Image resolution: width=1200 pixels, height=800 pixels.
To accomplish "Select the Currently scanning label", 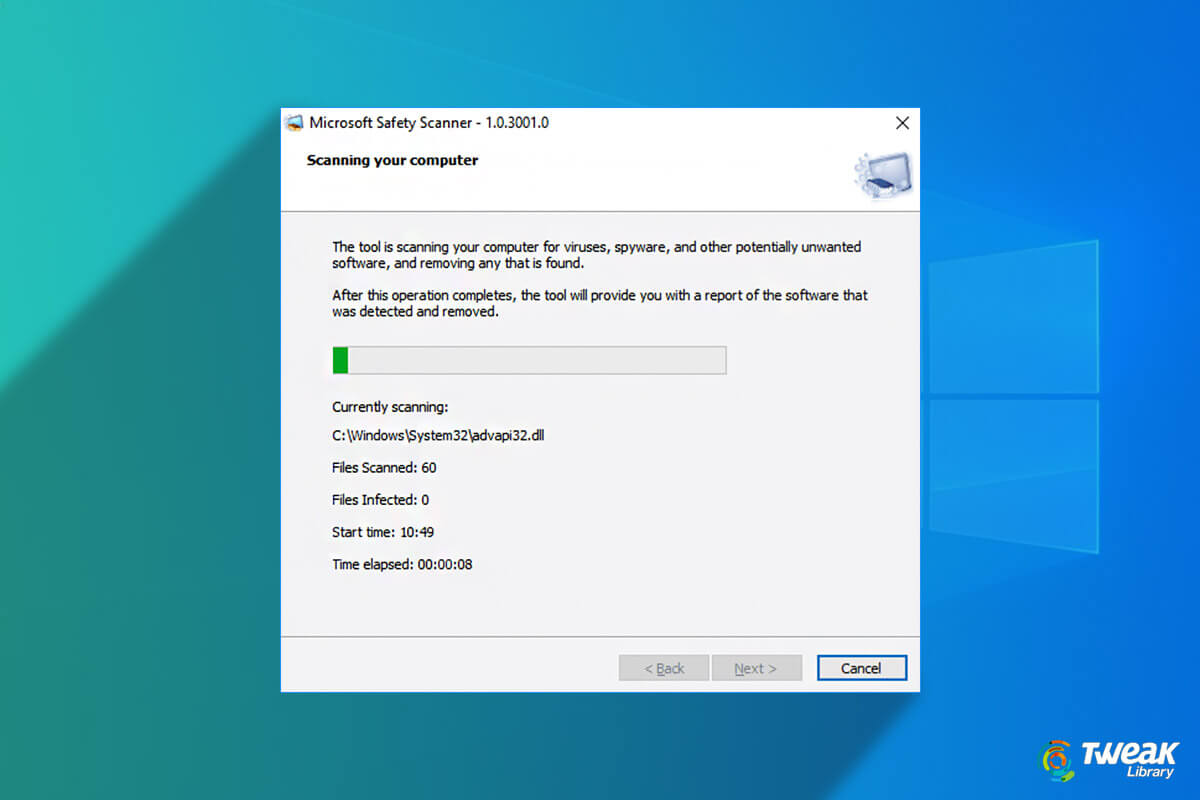I will pos(390,407).
